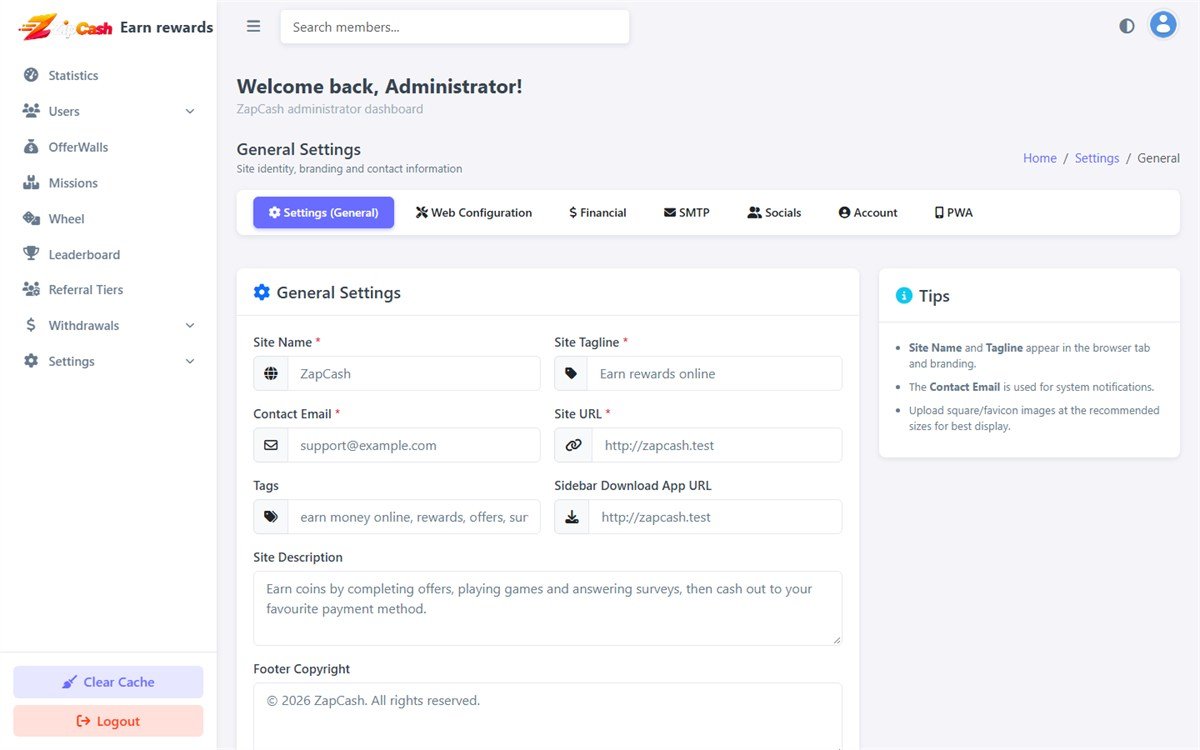Click the Site URL input field

pos(717,445)
